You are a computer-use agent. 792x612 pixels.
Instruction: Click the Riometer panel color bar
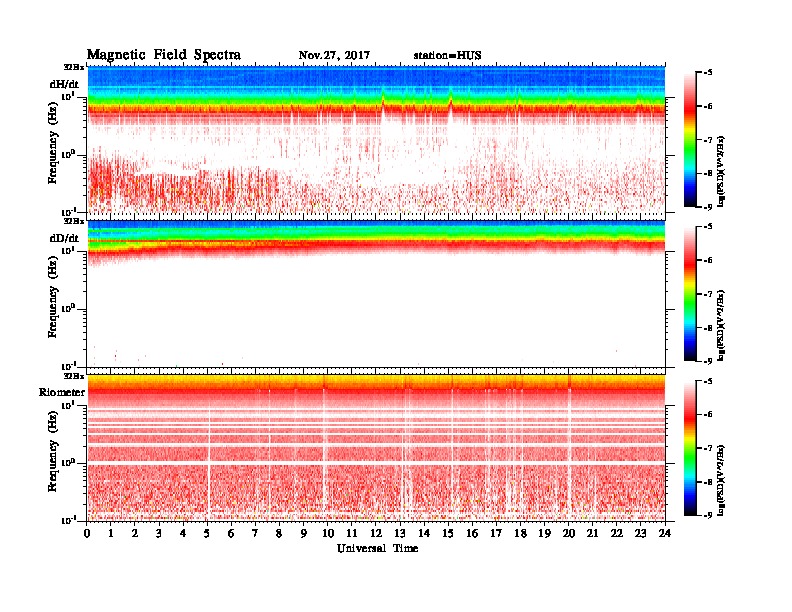690,448
